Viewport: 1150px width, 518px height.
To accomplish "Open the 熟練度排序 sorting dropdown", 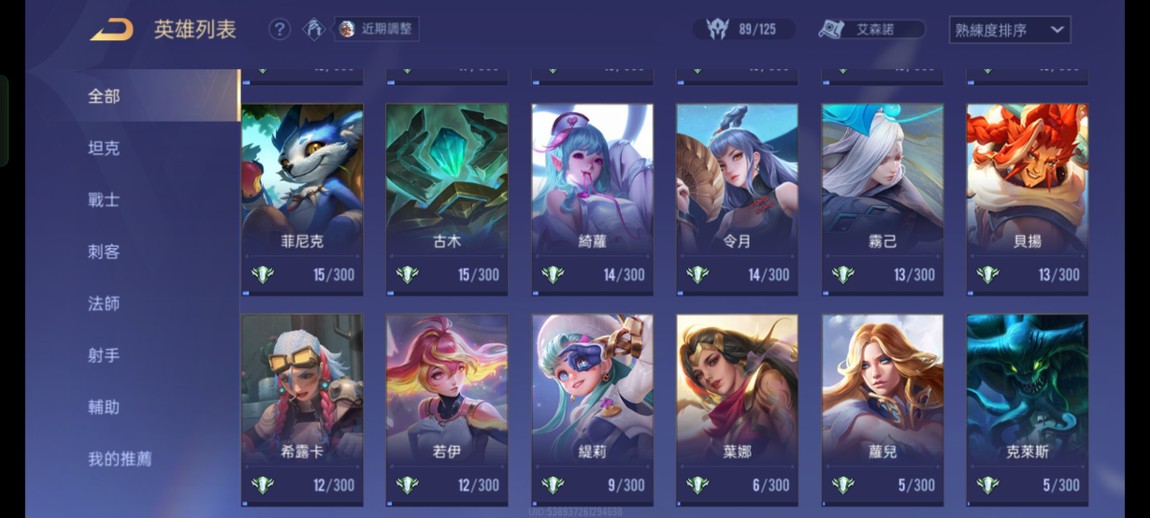I will [1009, 30].
